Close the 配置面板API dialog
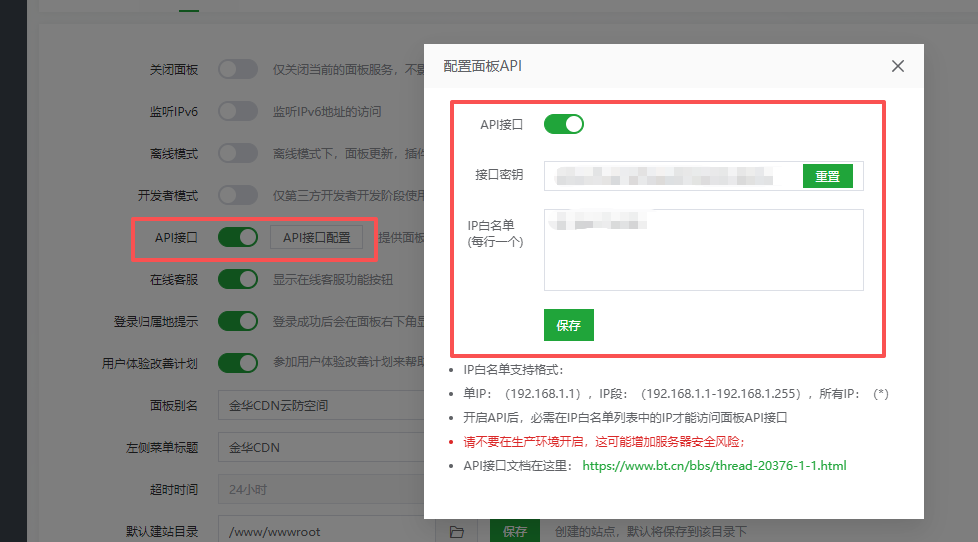This screenshot has height=542, width=978. 897,66
